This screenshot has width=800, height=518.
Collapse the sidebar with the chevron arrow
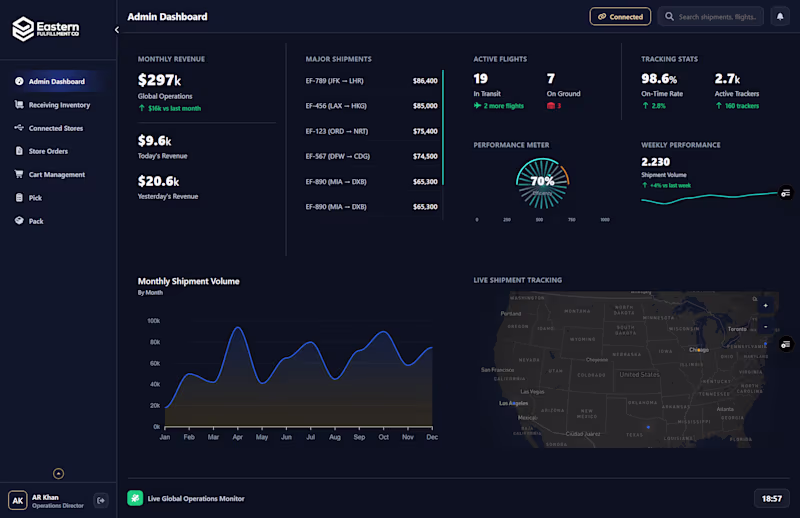[117, 30]
